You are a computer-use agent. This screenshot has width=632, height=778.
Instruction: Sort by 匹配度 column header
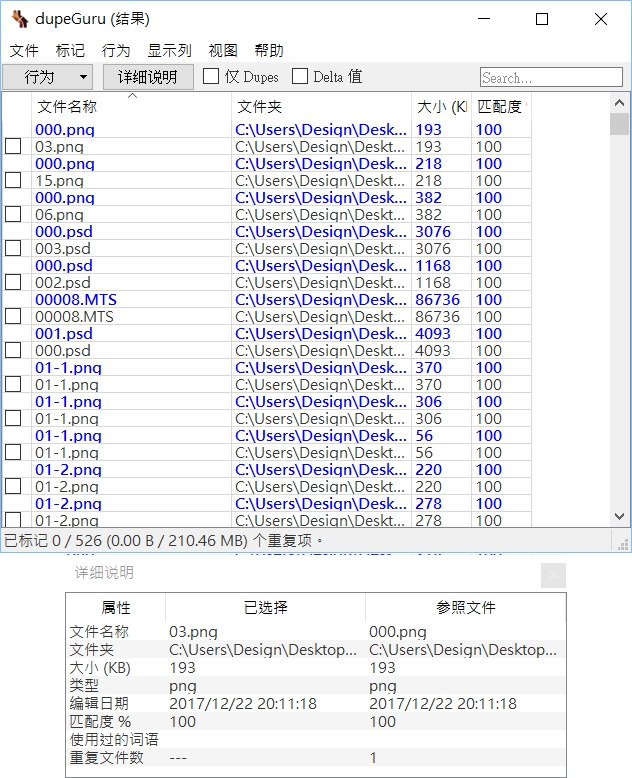[501, 106]
